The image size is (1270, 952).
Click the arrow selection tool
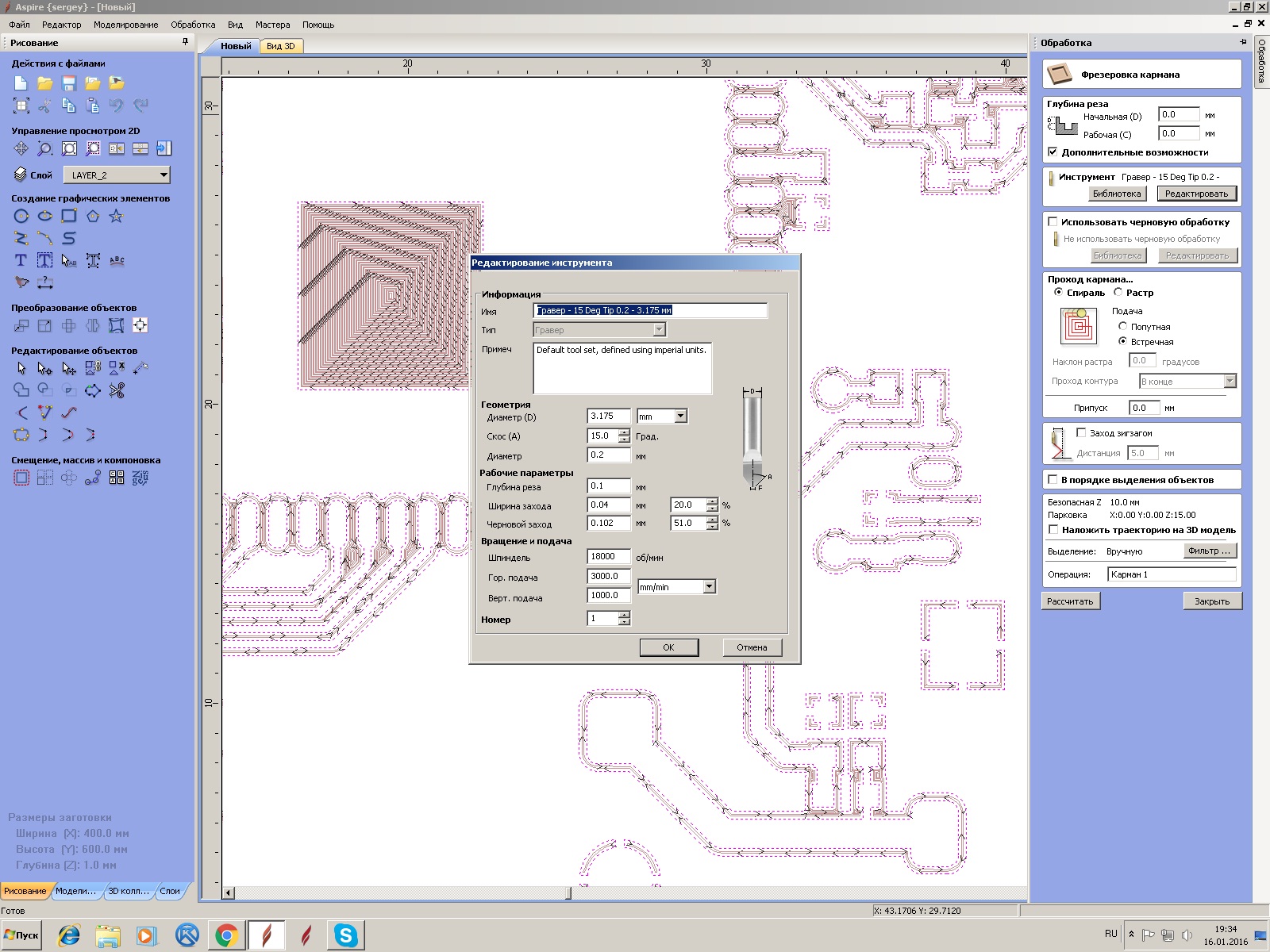click(x=21, y=368)
